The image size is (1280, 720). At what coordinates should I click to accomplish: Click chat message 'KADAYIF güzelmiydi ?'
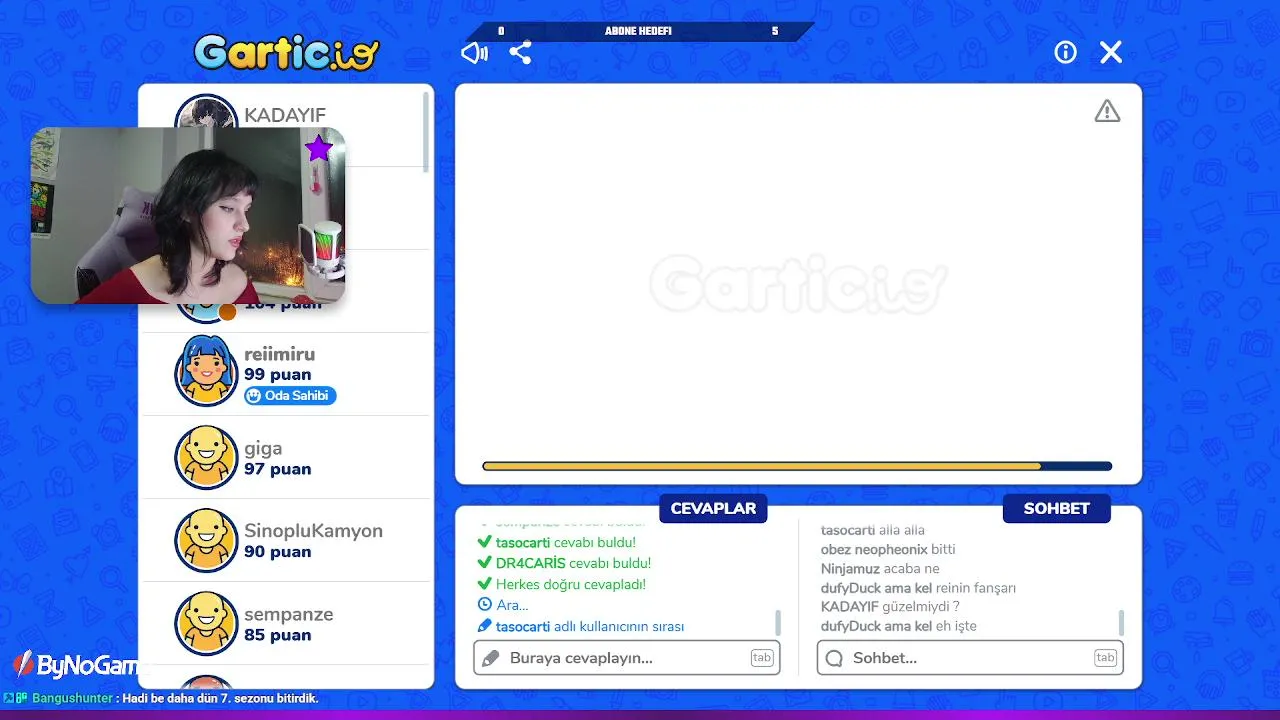pos(890,606)
